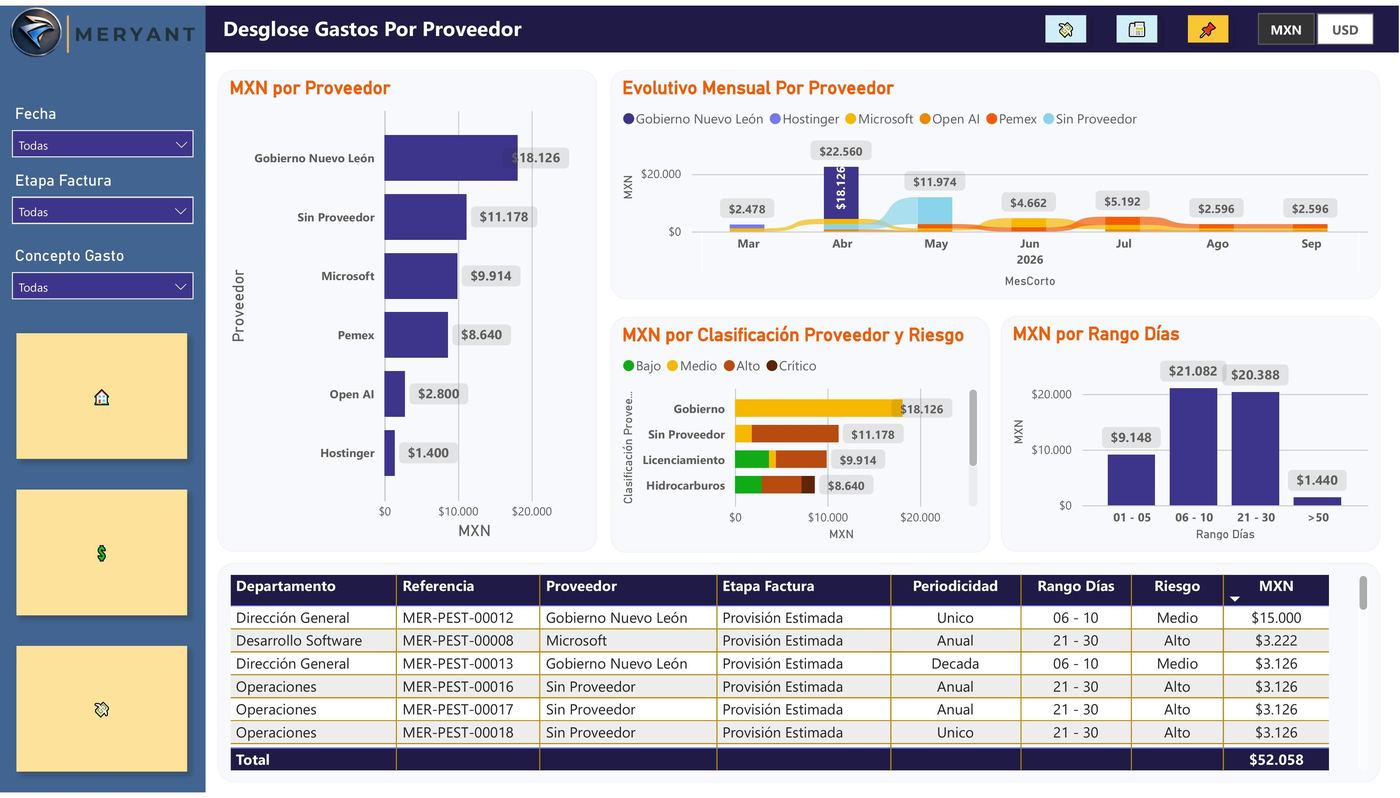Click the Microsoft legend marker
The image size is (1400, 798).
(851, 119)
